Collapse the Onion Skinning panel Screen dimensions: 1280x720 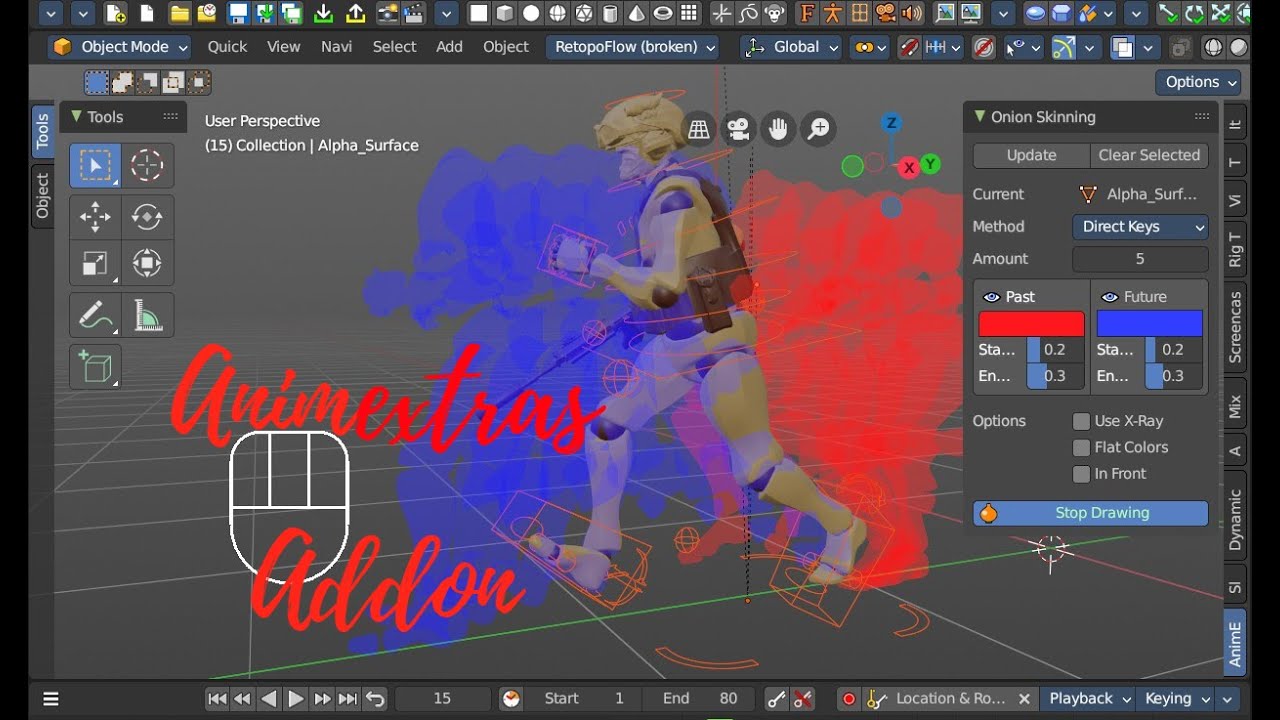click(x=981, y=117)
